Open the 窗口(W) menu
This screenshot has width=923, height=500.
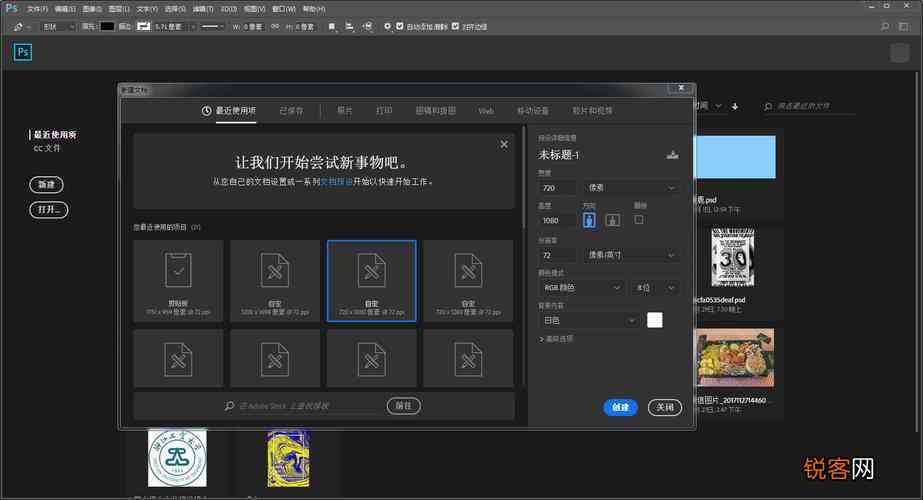click(x=284, y=9)
